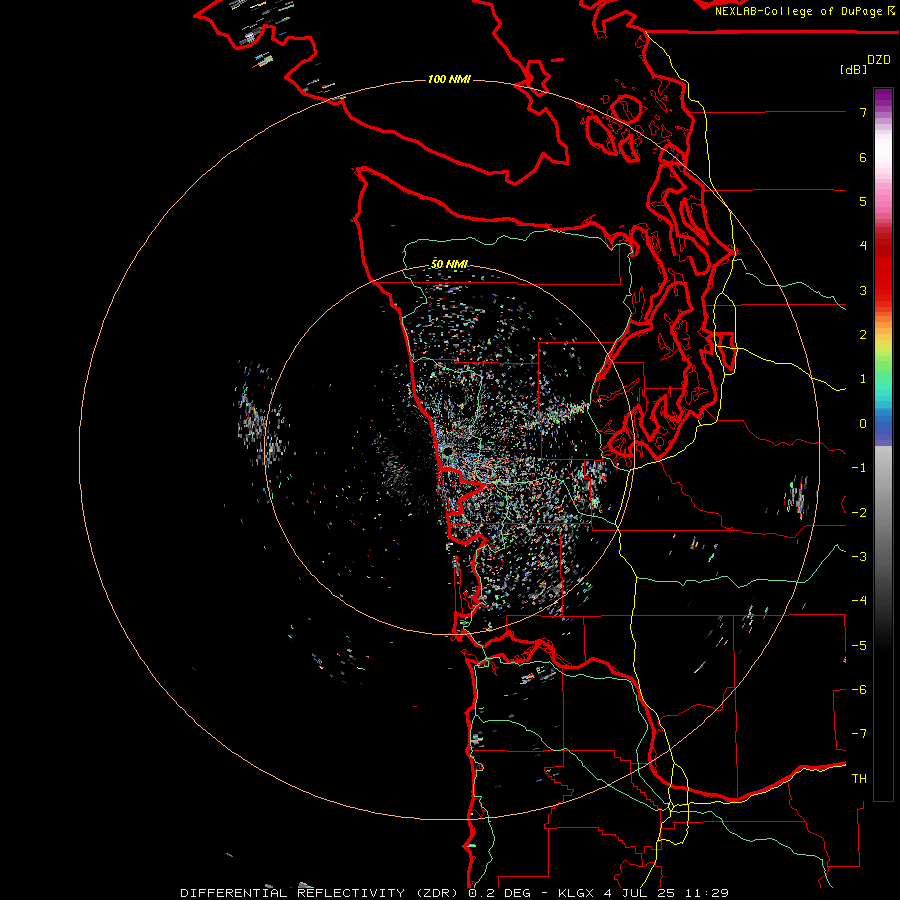Screen dimensions: 900x900
Task: Click the 1 value on the scale
Action: click(863, 379)
